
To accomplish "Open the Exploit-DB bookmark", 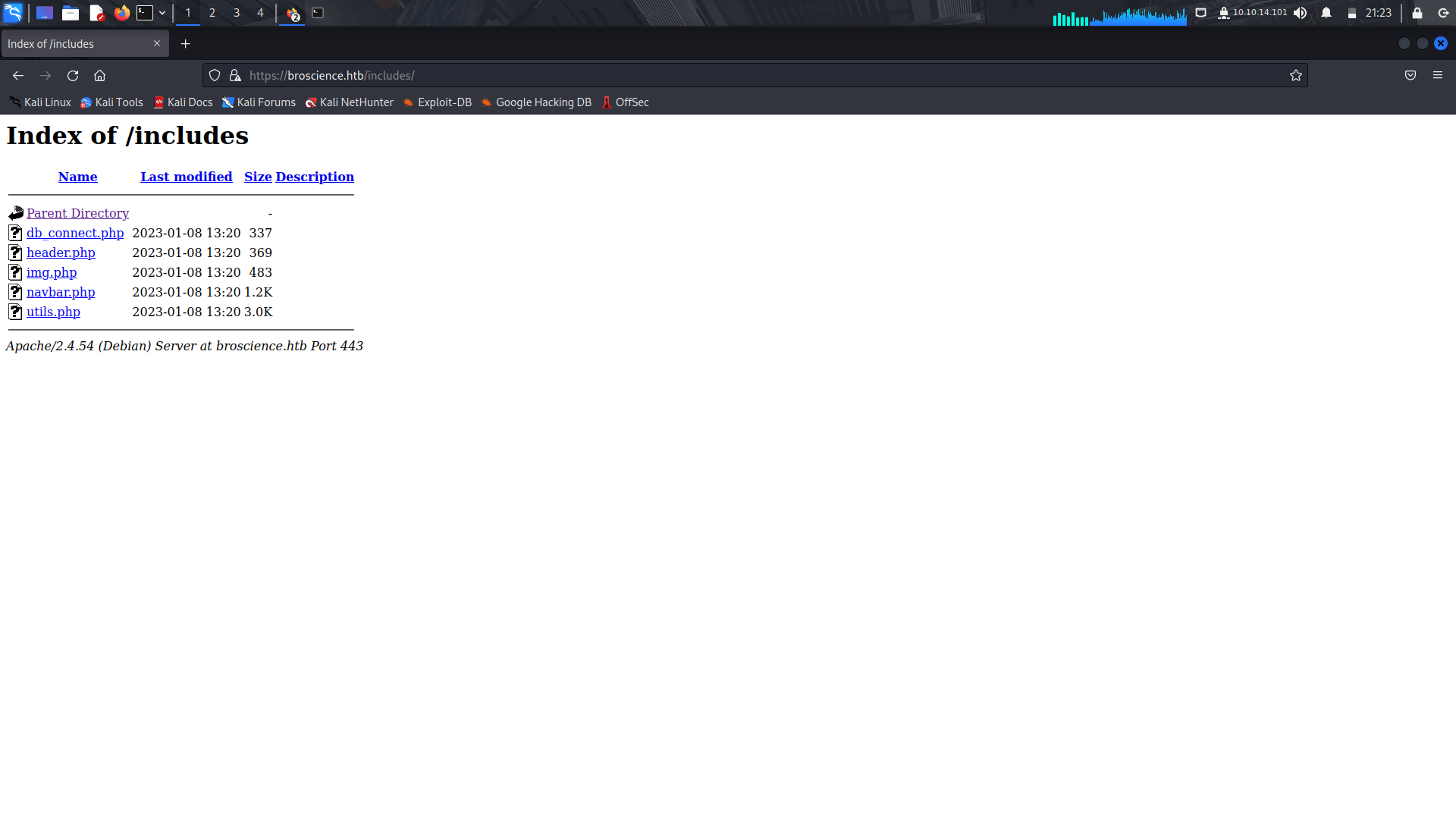I will pyautogui.click(x=444, y=102).
